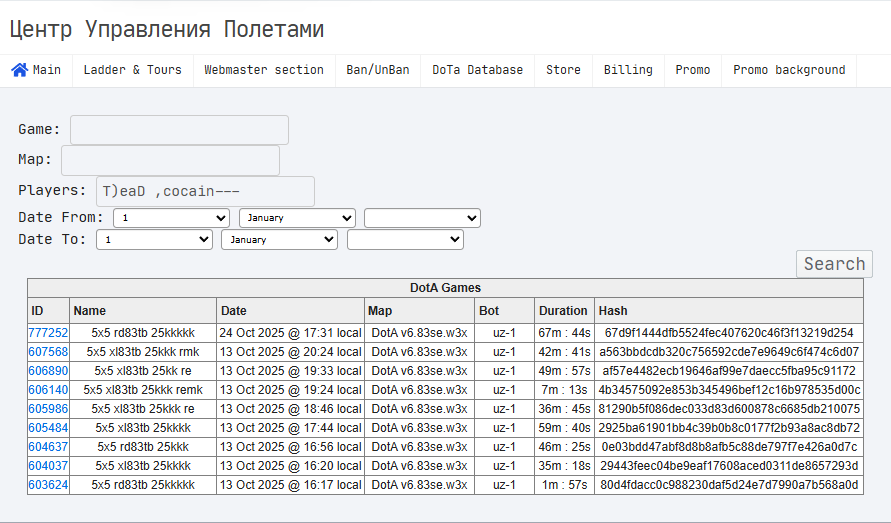Open the Ladder & Tours menu

coord(132,70)
